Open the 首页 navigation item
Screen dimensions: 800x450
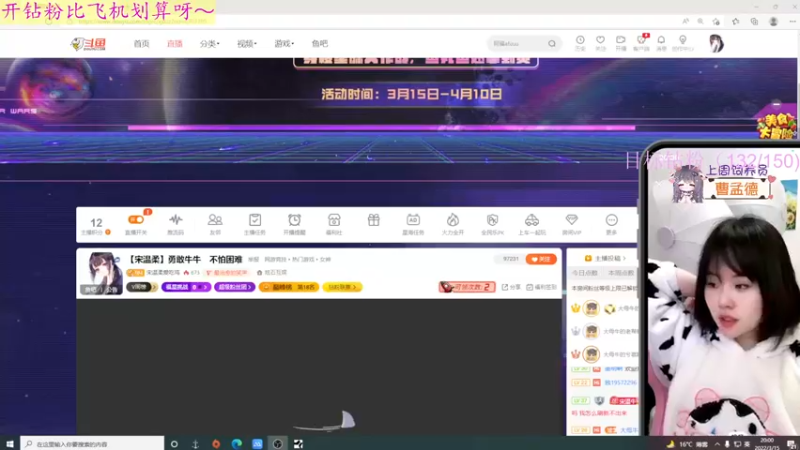141,44
